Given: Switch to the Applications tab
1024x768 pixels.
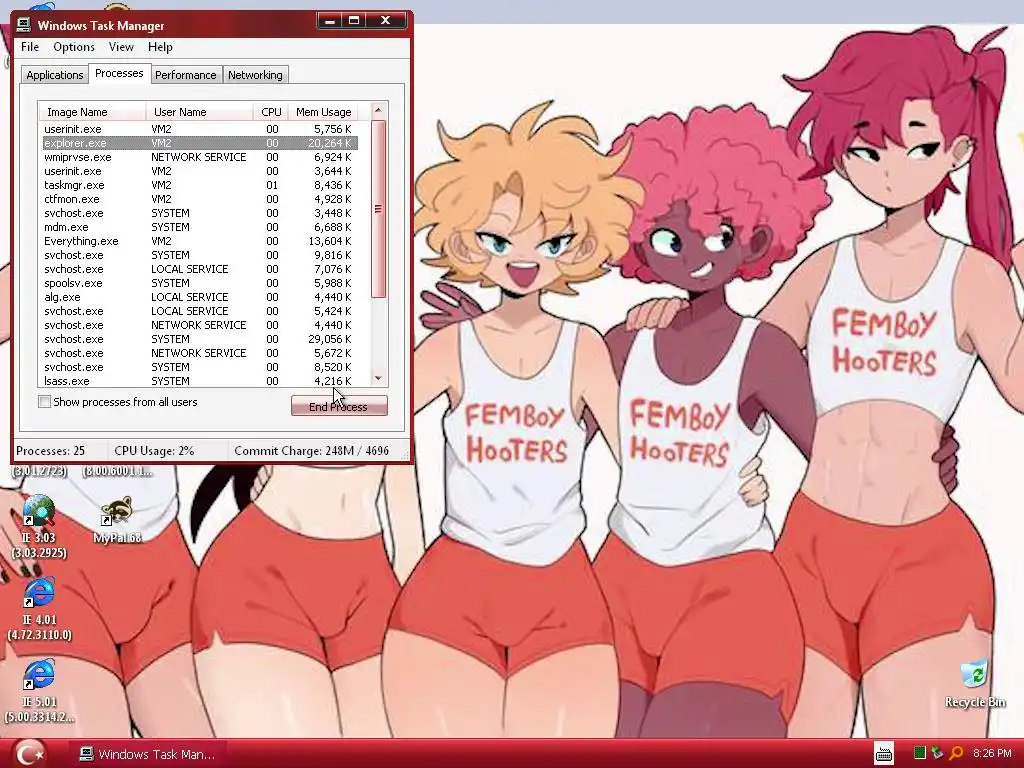Looking at the screenshot, I should (x=54, y=75).
